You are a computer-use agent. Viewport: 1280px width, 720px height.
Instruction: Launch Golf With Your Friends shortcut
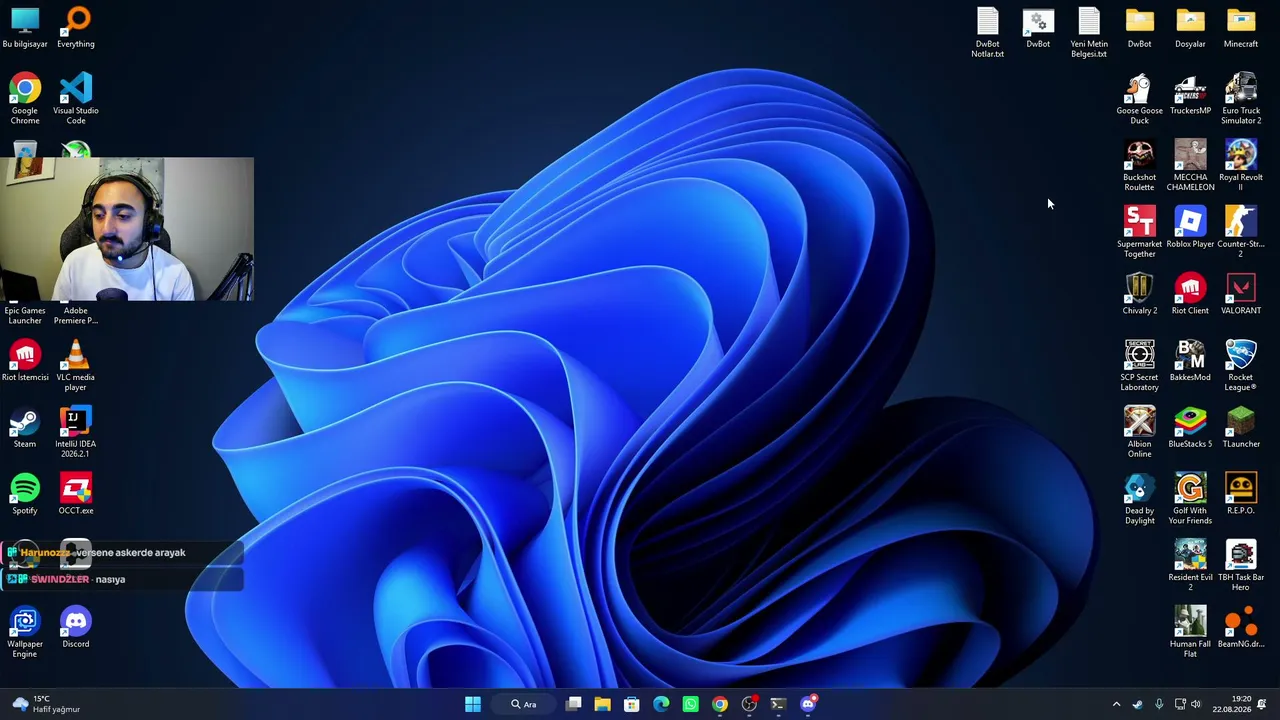tap(1190, 499)
